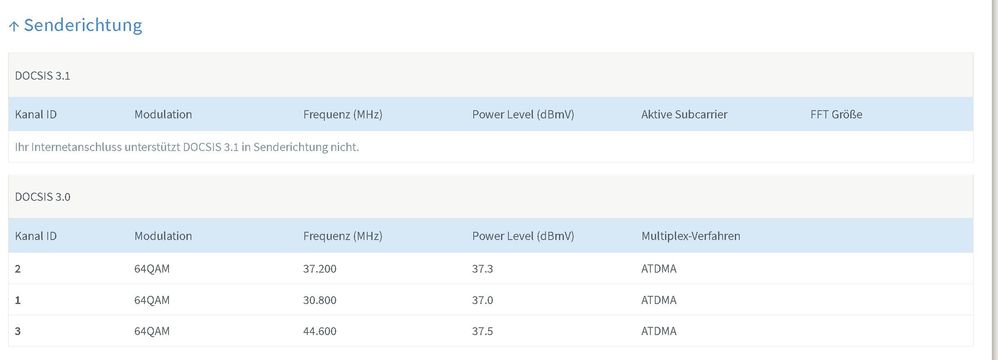The width and height of the screenshot is (998, 360).
Task: Click frequency value 44.600
Action: click(x=320, y=331)
